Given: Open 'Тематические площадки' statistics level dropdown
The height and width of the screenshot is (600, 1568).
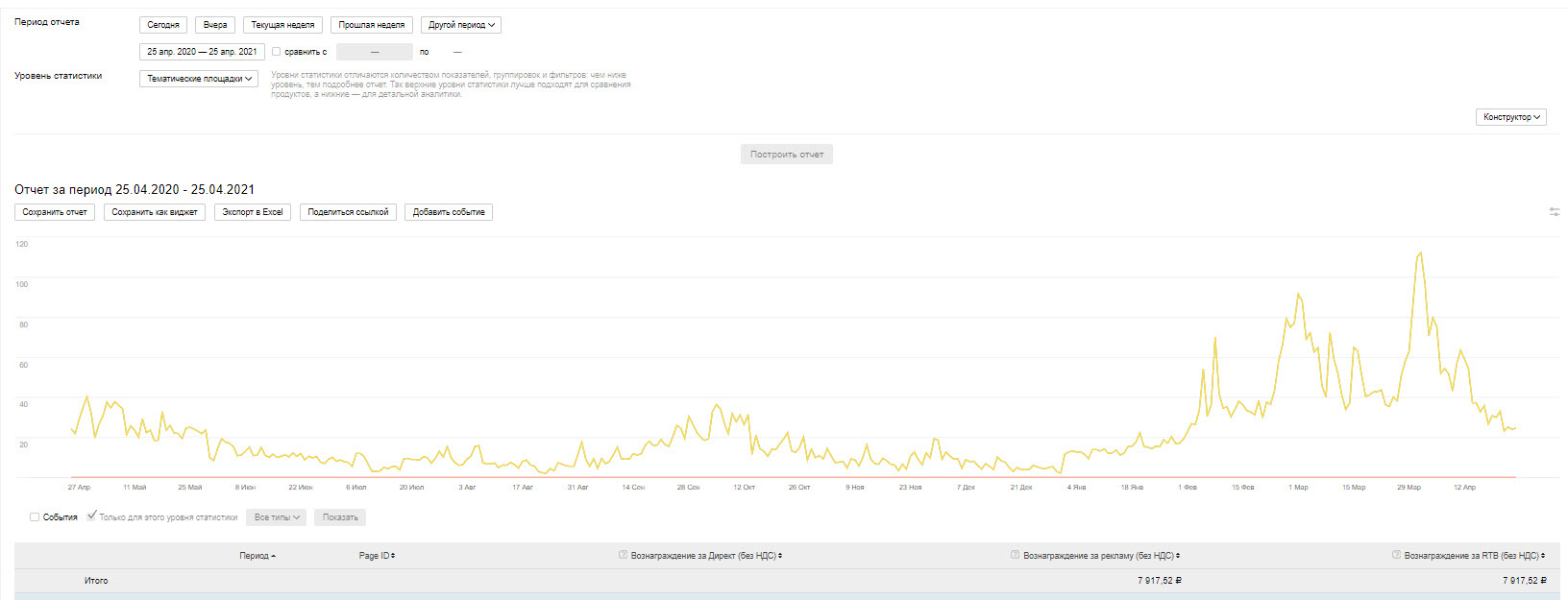Looking at the screenshot, I should (x=199, y=79).
